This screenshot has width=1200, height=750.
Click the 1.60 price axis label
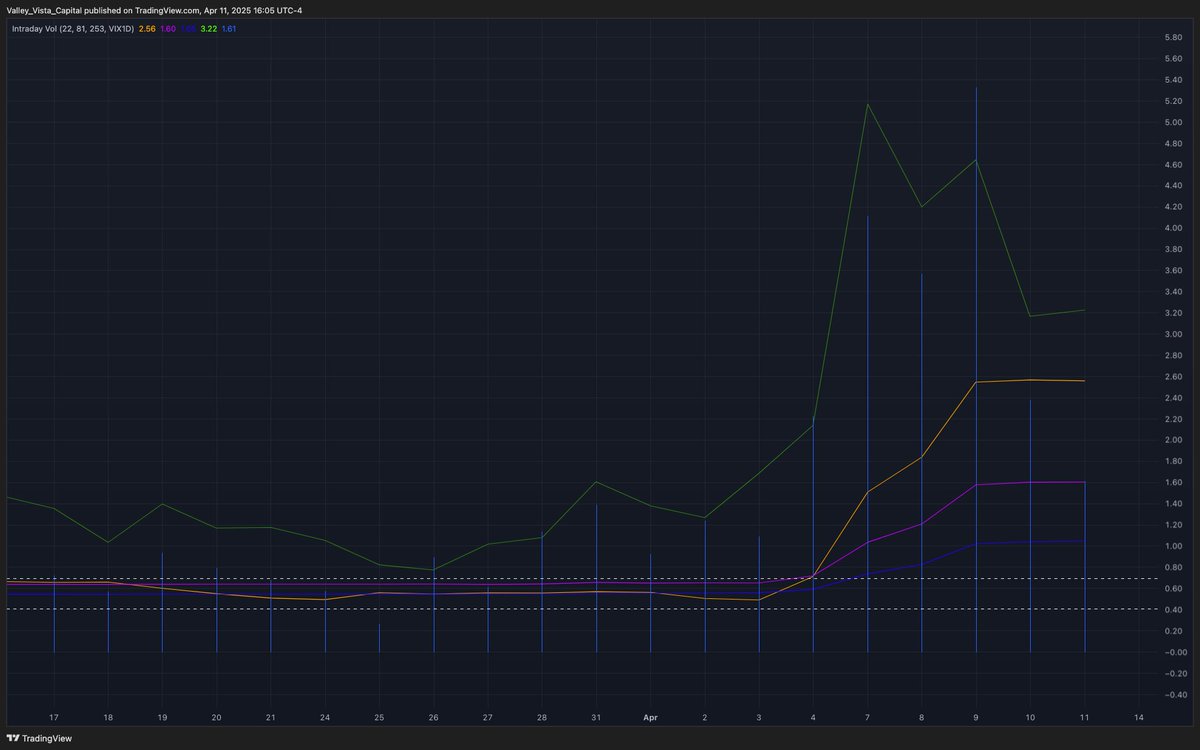1174,482
